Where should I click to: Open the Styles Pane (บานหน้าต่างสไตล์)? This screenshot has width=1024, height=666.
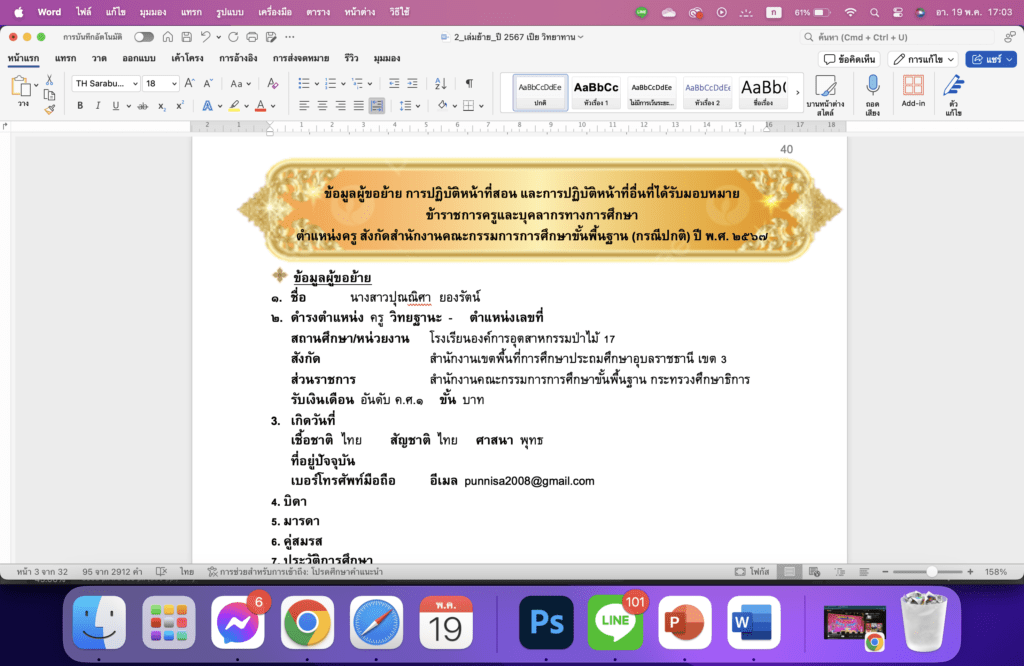825,95
